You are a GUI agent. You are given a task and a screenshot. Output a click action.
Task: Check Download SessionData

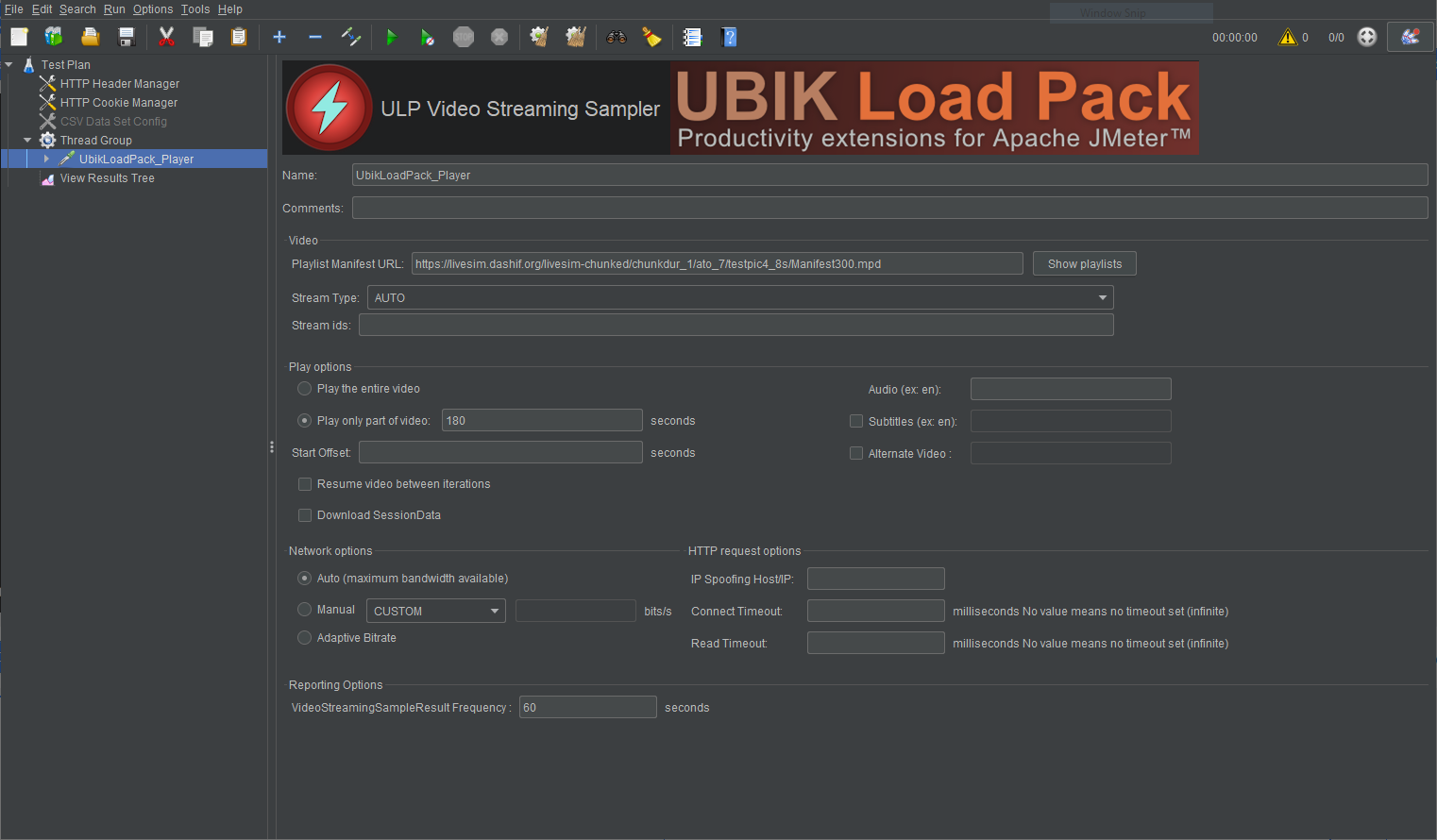(305, 515)
